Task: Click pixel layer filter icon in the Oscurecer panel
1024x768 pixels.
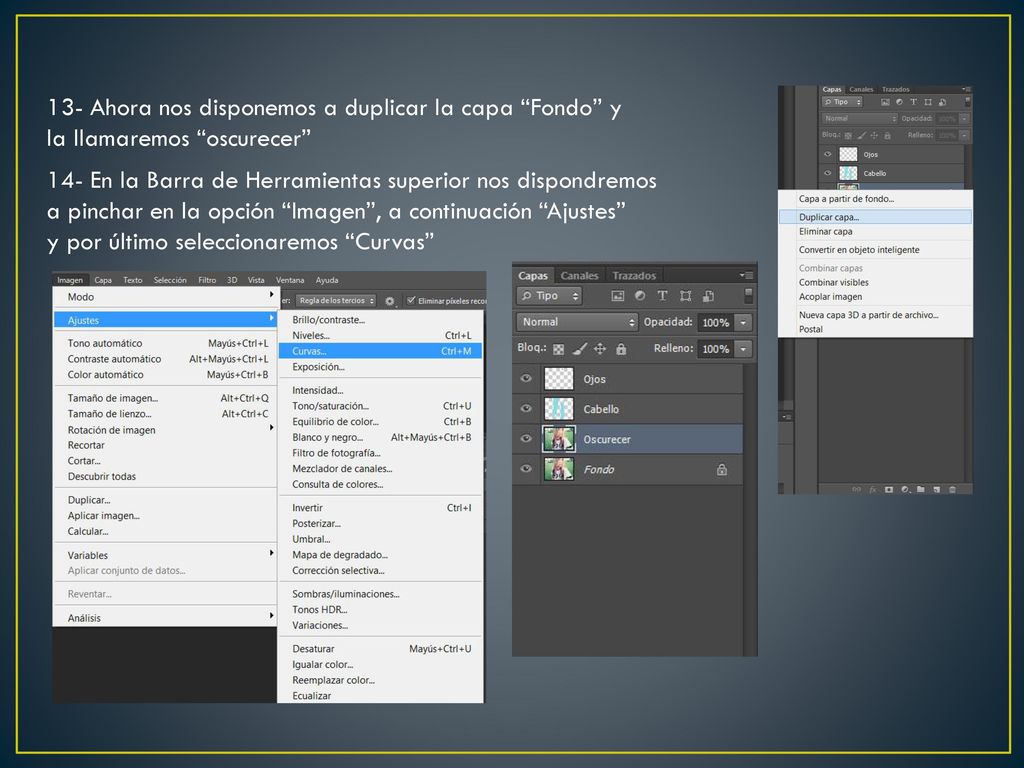Action: [x=617, y=296]
